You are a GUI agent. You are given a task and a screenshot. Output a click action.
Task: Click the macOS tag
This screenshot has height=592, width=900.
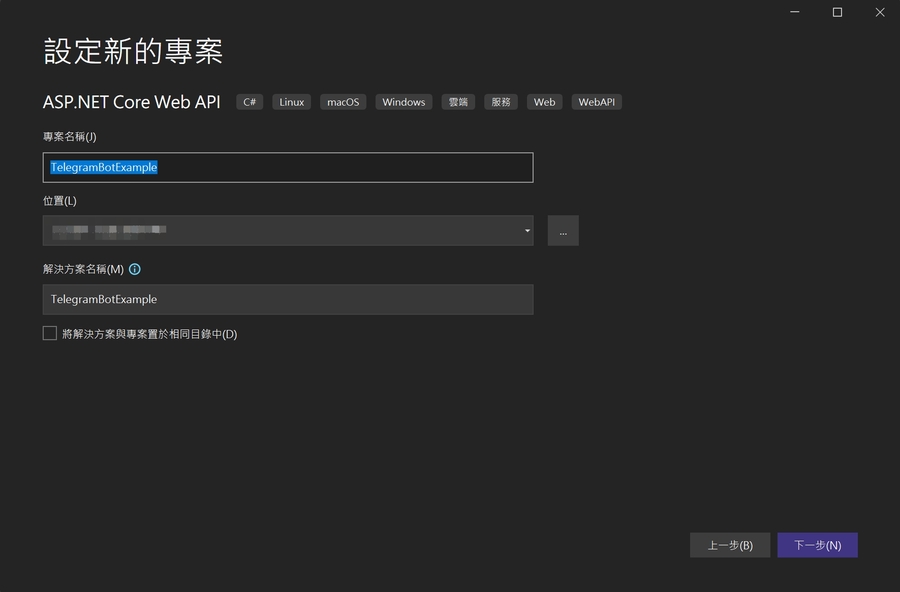pyautogui.click(x=343, y=102)
